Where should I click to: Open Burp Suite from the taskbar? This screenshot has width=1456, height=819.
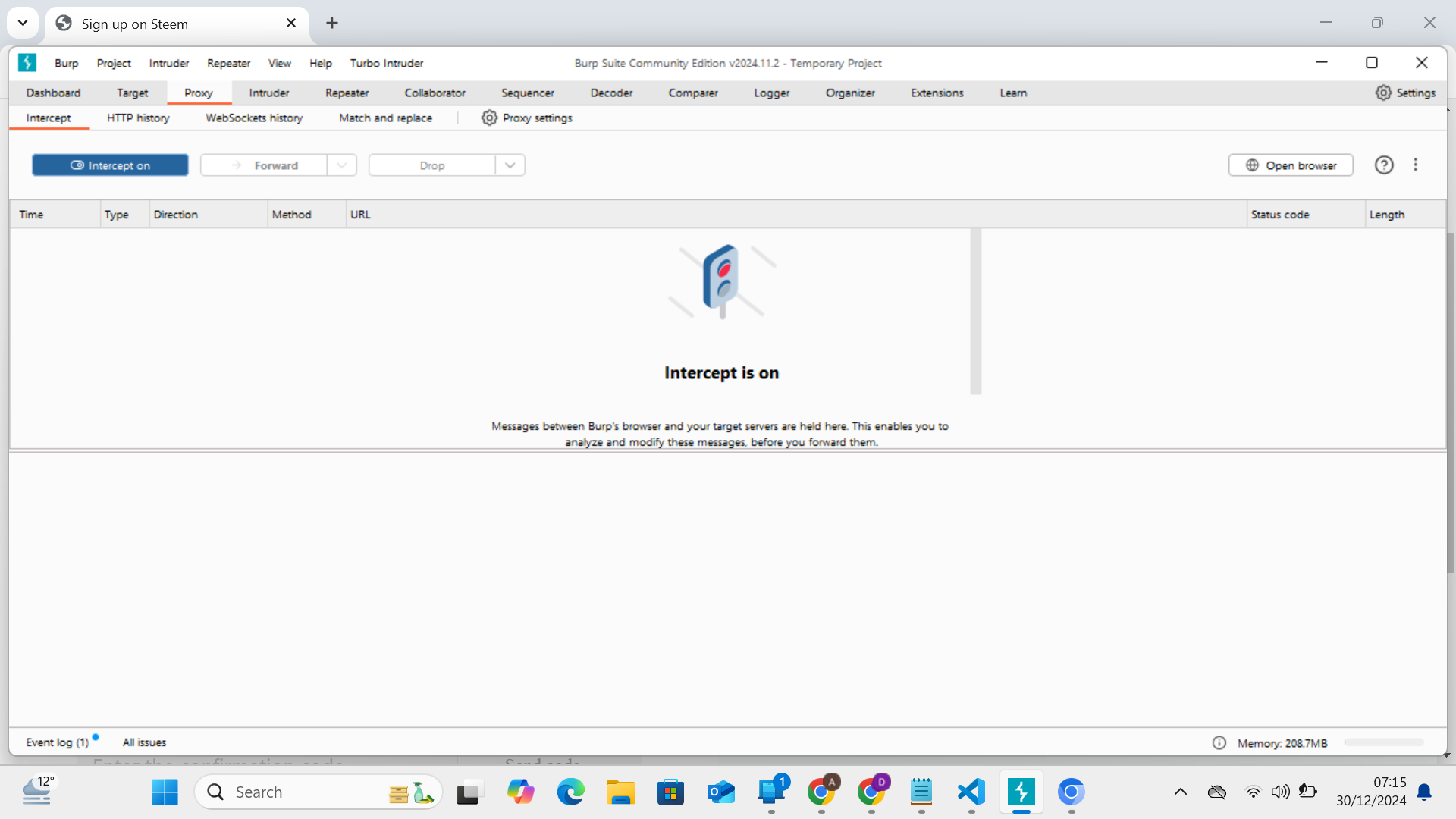1021,791
